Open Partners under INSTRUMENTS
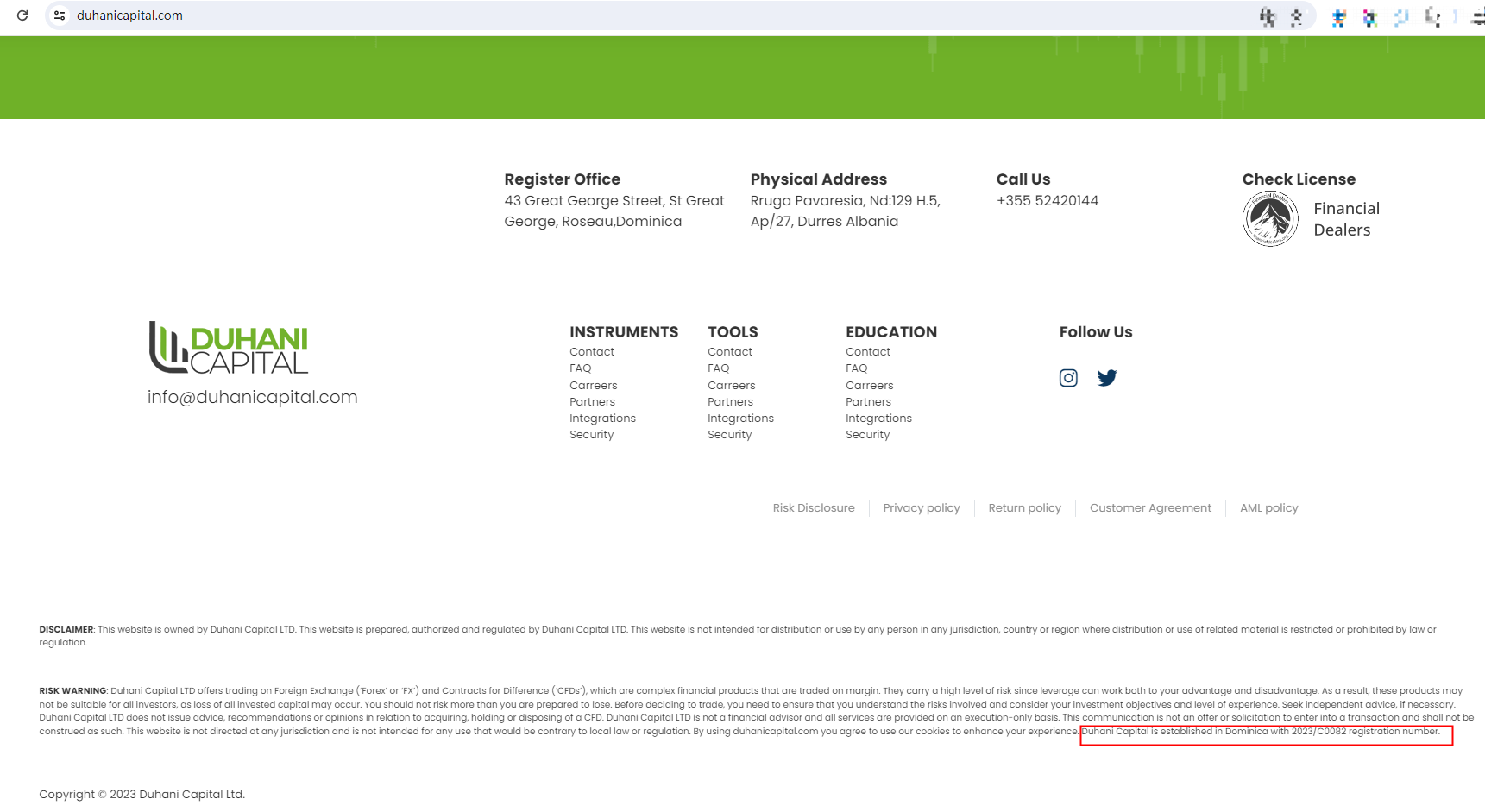This screenshot has height=812, width=1485. (593, 402)
